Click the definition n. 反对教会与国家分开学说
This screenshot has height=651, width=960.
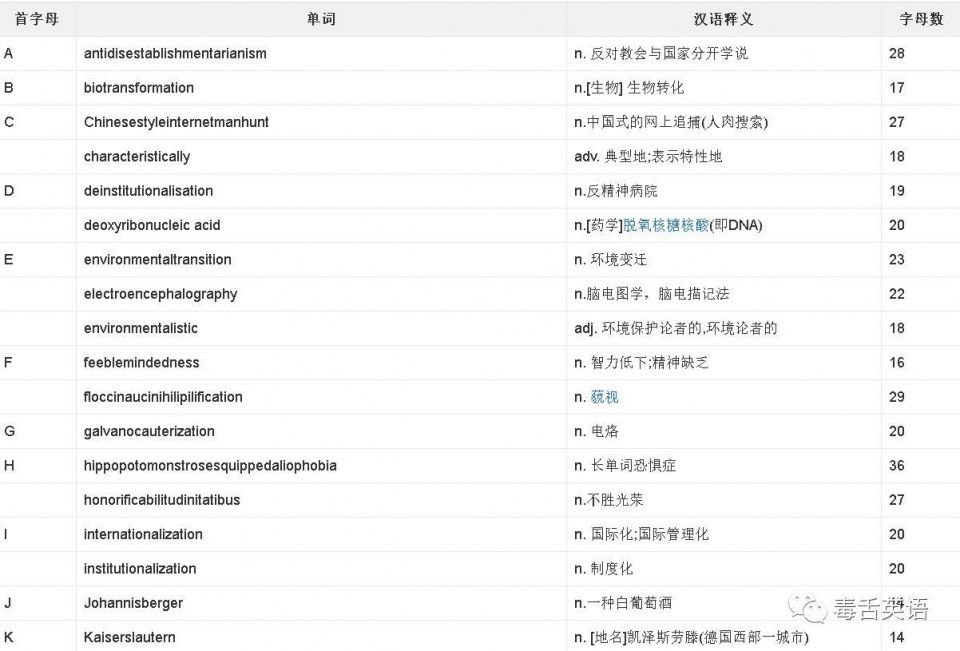(661, 53)
